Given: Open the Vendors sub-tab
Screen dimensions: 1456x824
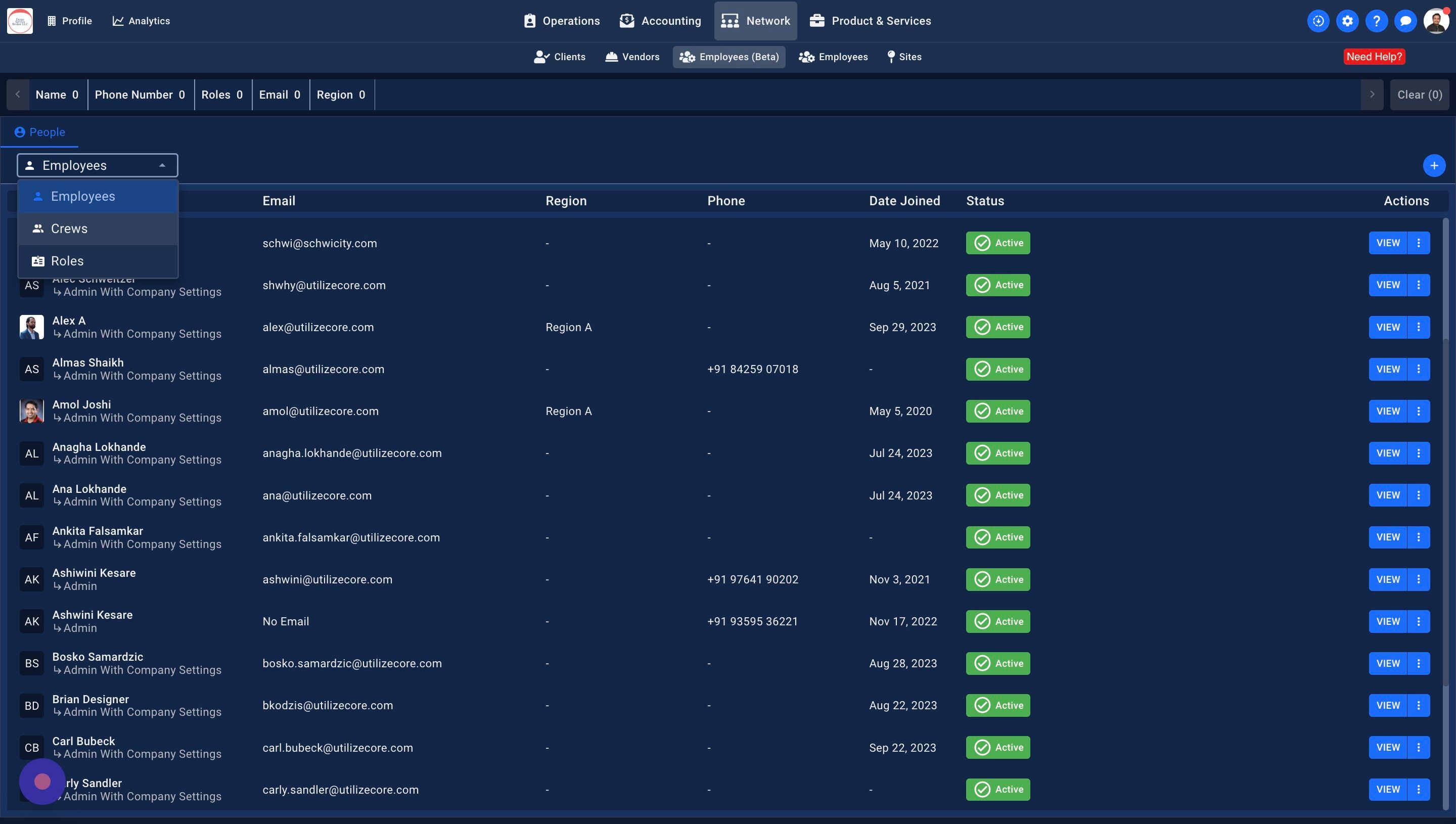Looking at the screenshot, I should click(x=632, y=57).
